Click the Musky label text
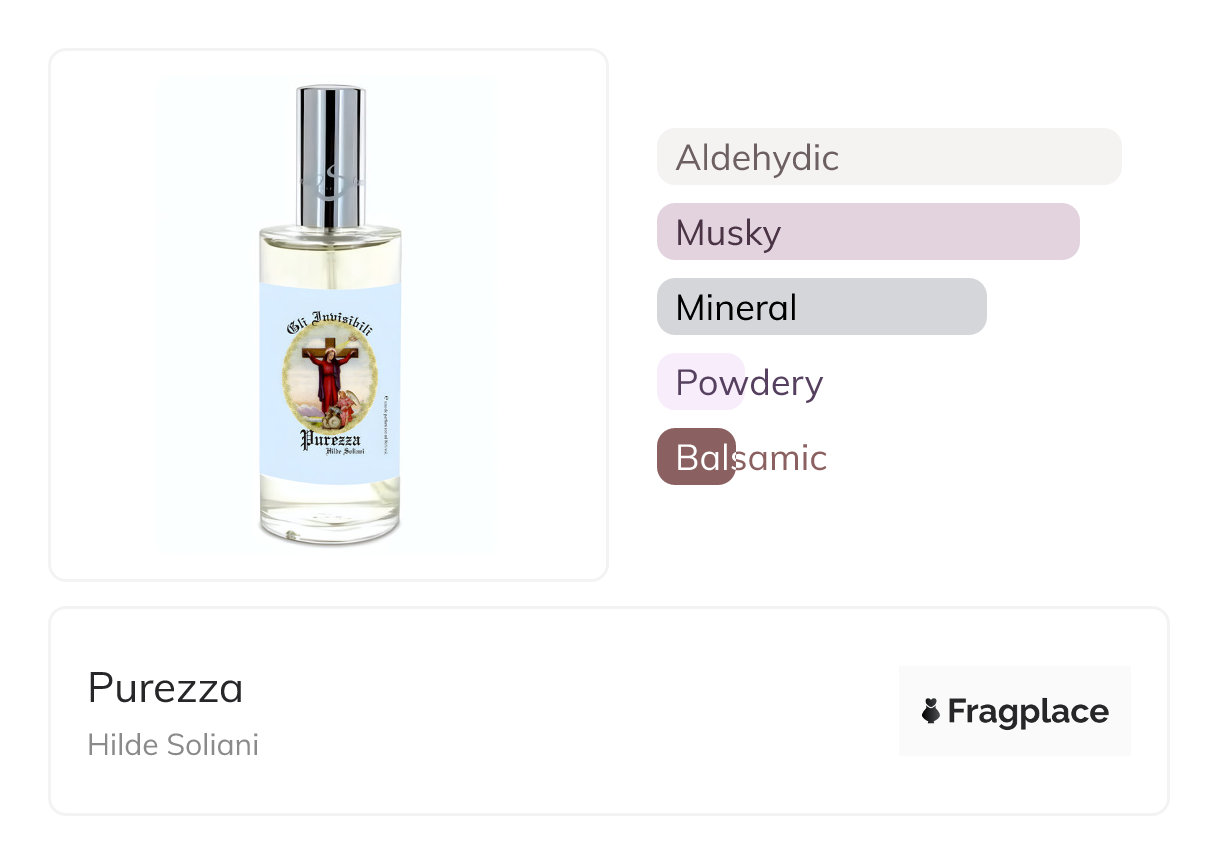The image size is (1218, 864). tap(728, 233)
